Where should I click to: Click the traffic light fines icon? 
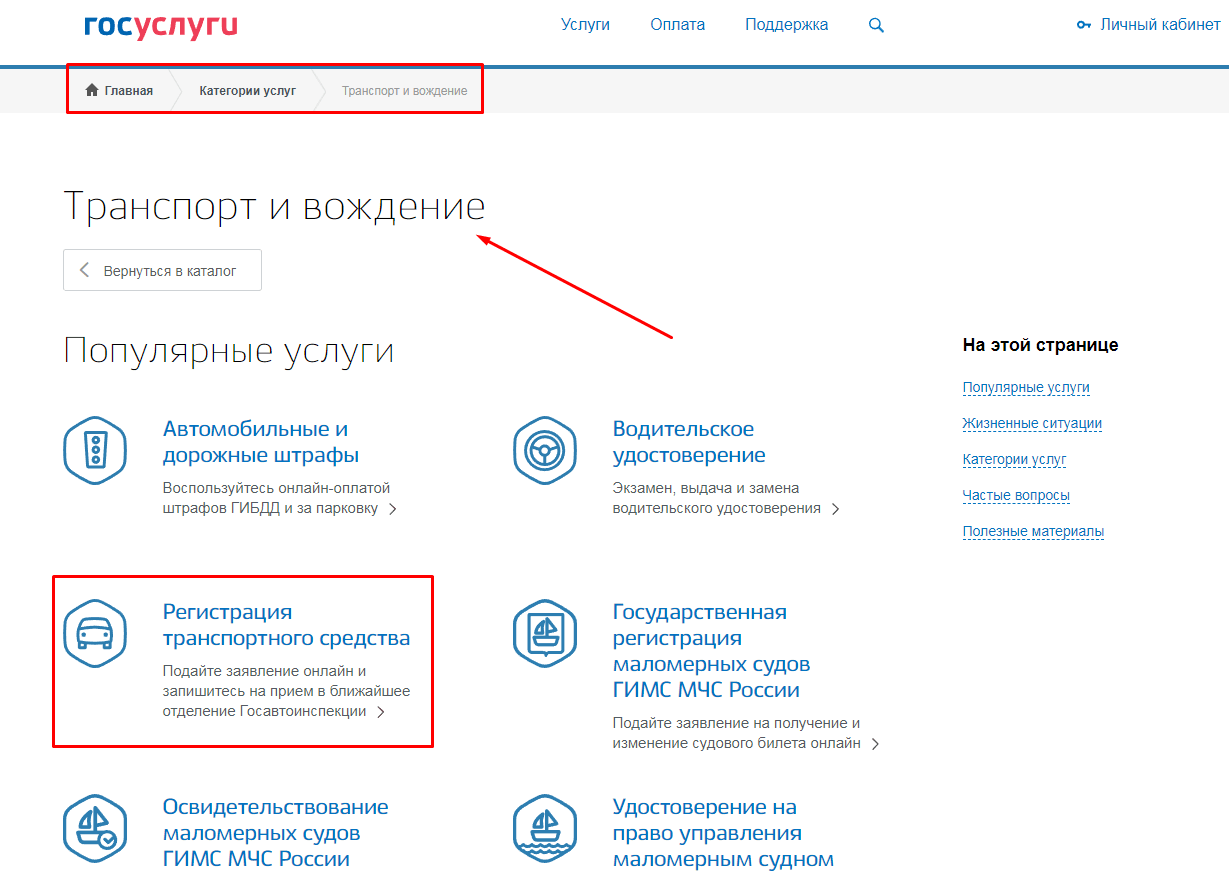tap(95, 450)
